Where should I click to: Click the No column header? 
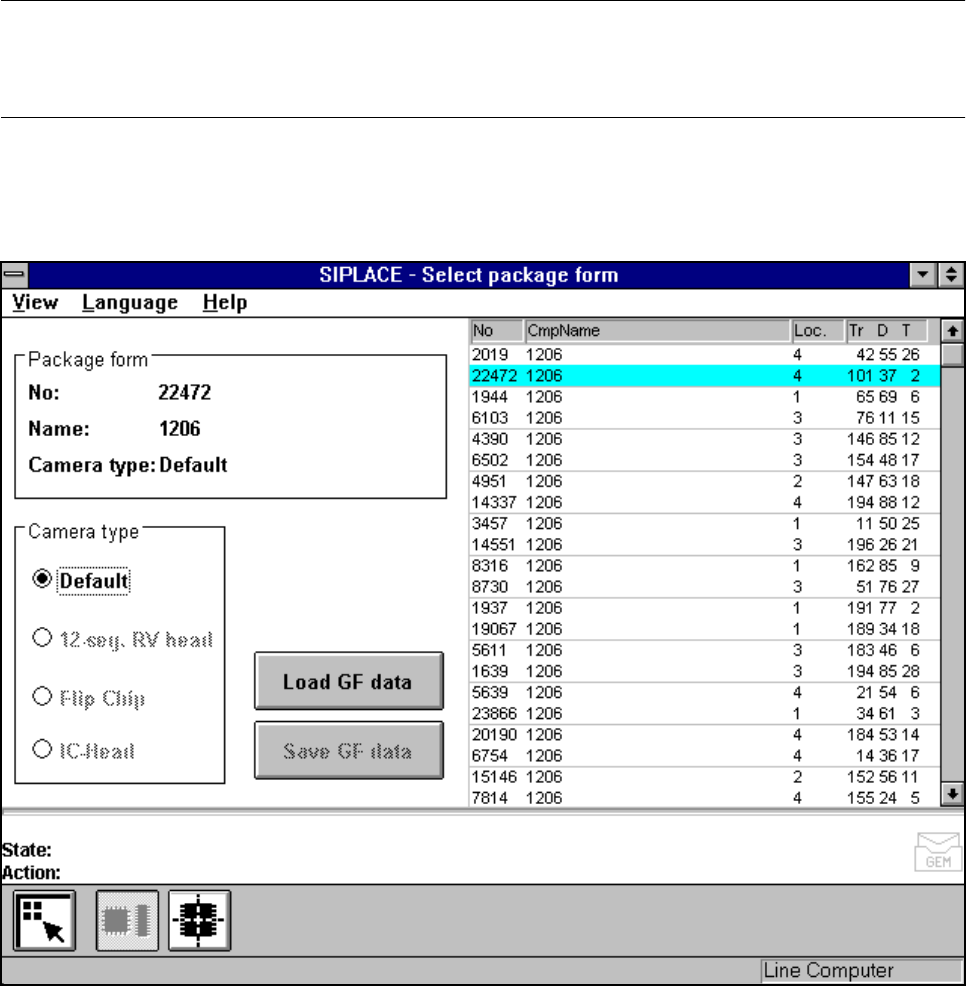(496, 331)
